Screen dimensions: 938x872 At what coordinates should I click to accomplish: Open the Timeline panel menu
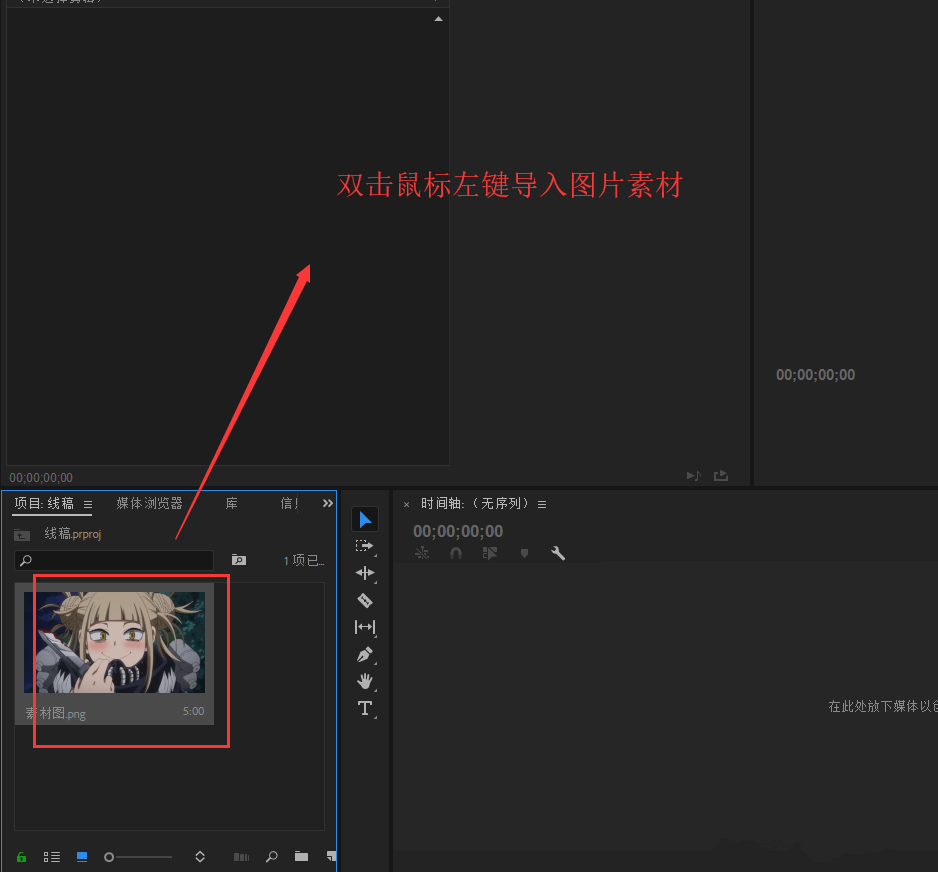pyautogui.click(x=542, y=503)
